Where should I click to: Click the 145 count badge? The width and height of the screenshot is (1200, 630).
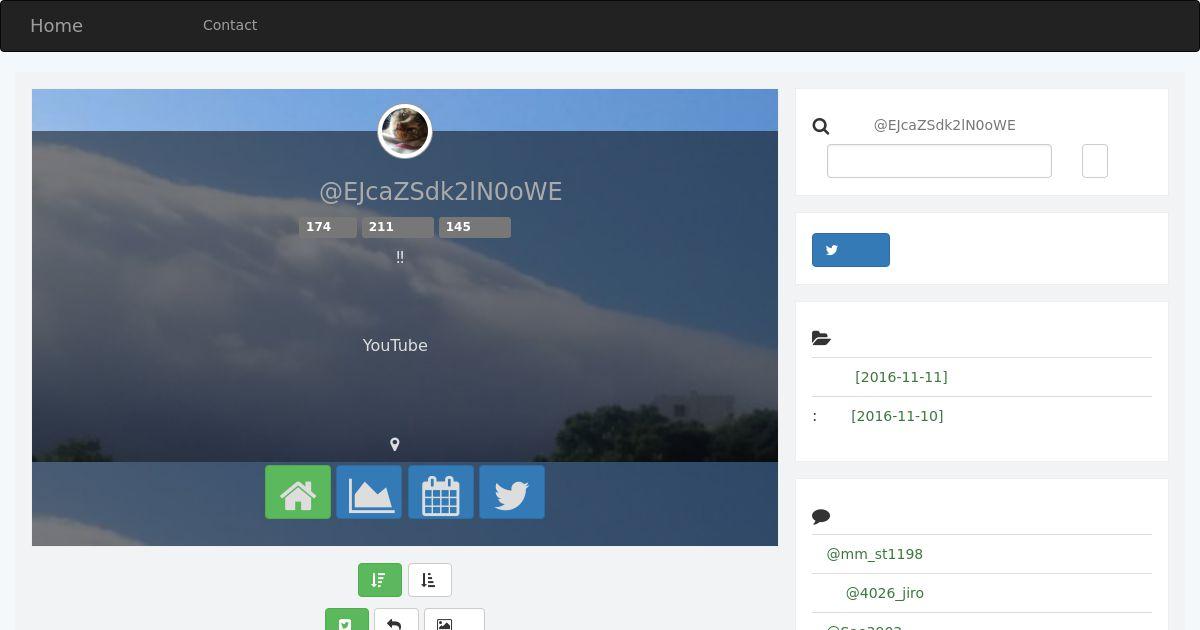pos(475,227)
